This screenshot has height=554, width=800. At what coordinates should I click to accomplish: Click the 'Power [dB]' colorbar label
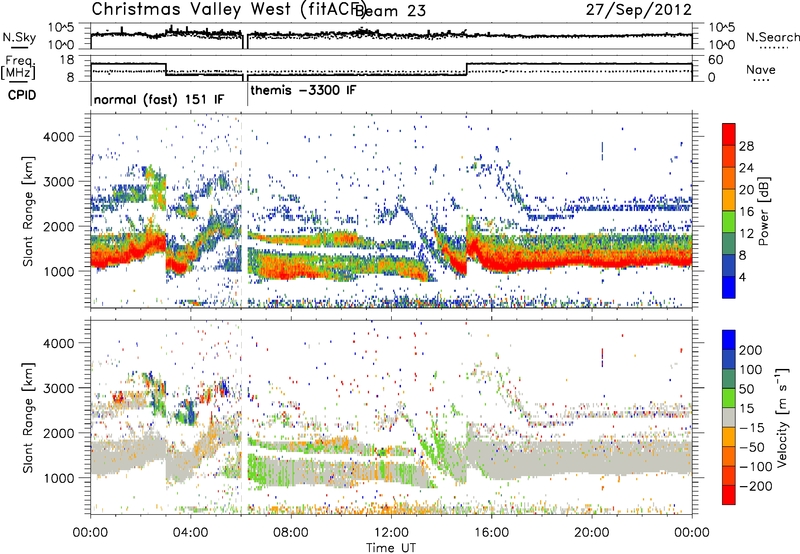[x=764, y=211]
